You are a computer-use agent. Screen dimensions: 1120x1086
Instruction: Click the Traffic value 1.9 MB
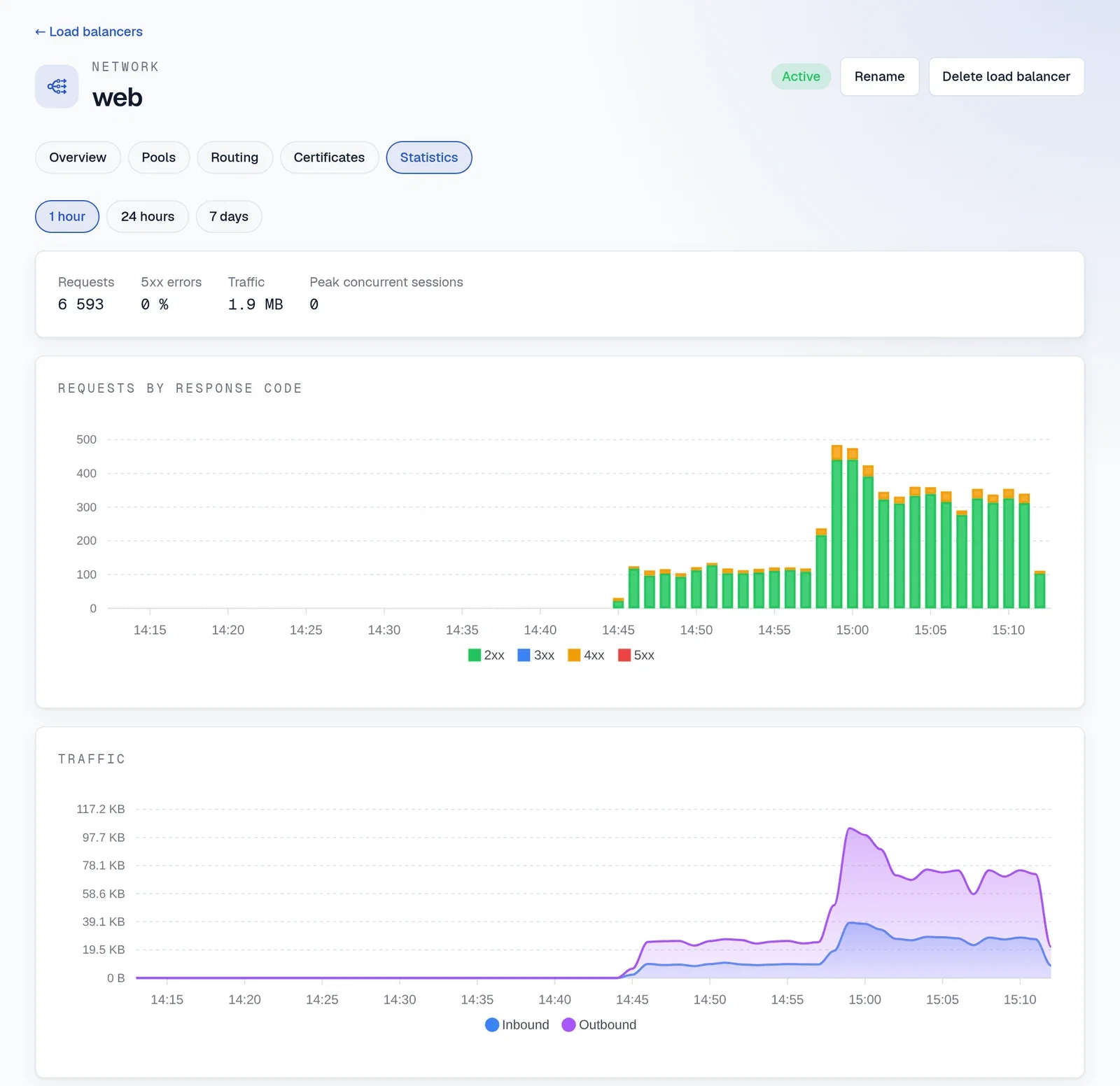255,304
